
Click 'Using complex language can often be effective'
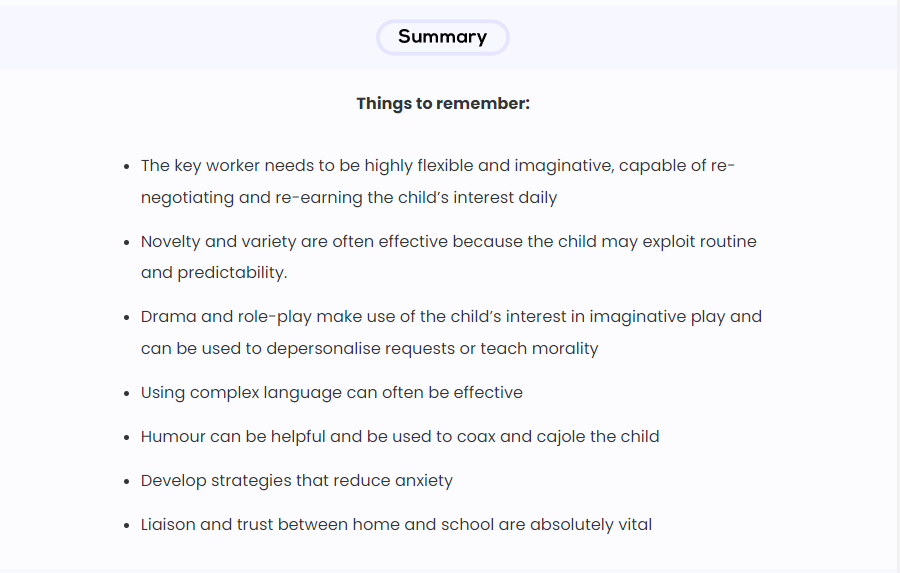point(332,393)
